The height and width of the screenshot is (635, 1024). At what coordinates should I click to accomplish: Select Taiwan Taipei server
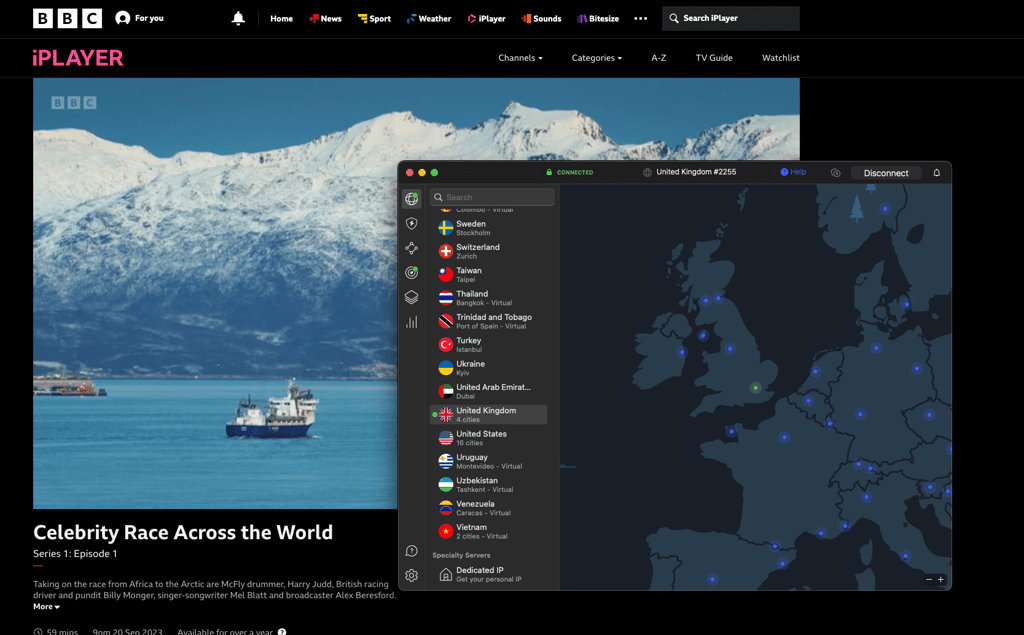(x=488, y=274)
